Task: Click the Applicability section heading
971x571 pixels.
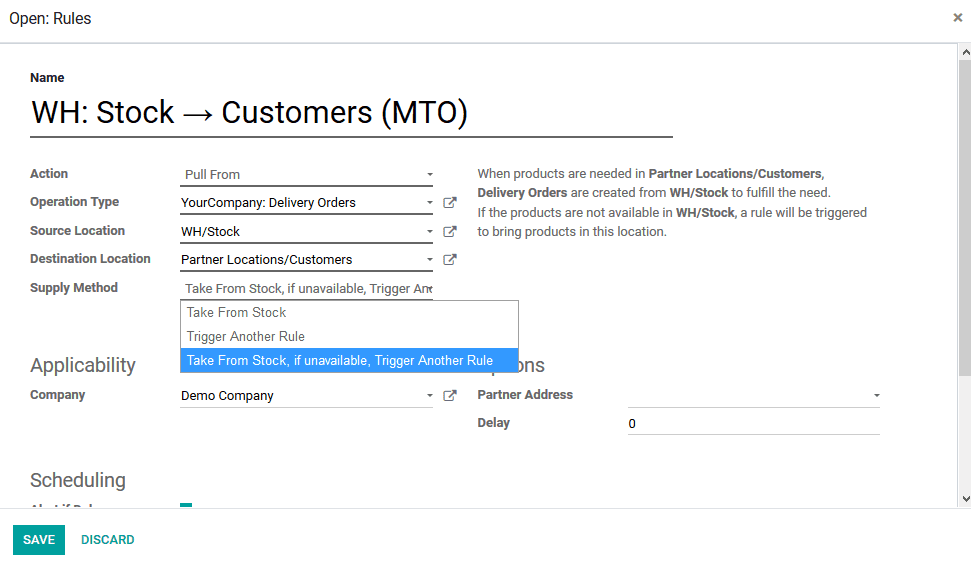Action: point(83,365)
